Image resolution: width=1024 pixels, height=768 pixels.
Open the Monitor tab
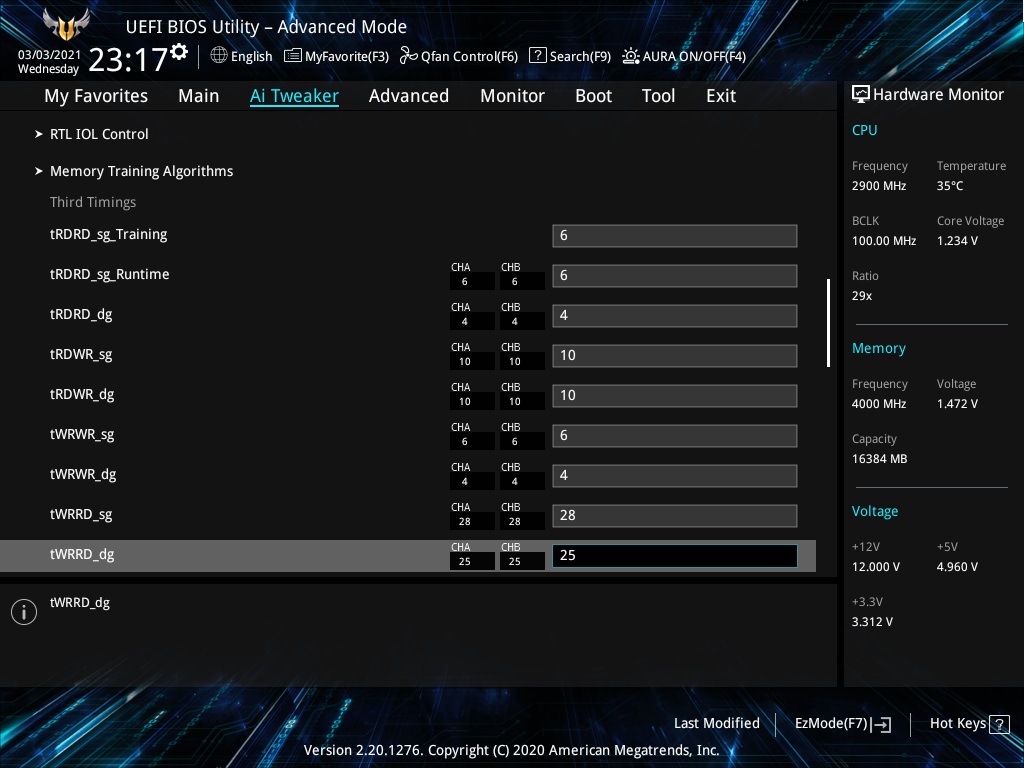513,96
